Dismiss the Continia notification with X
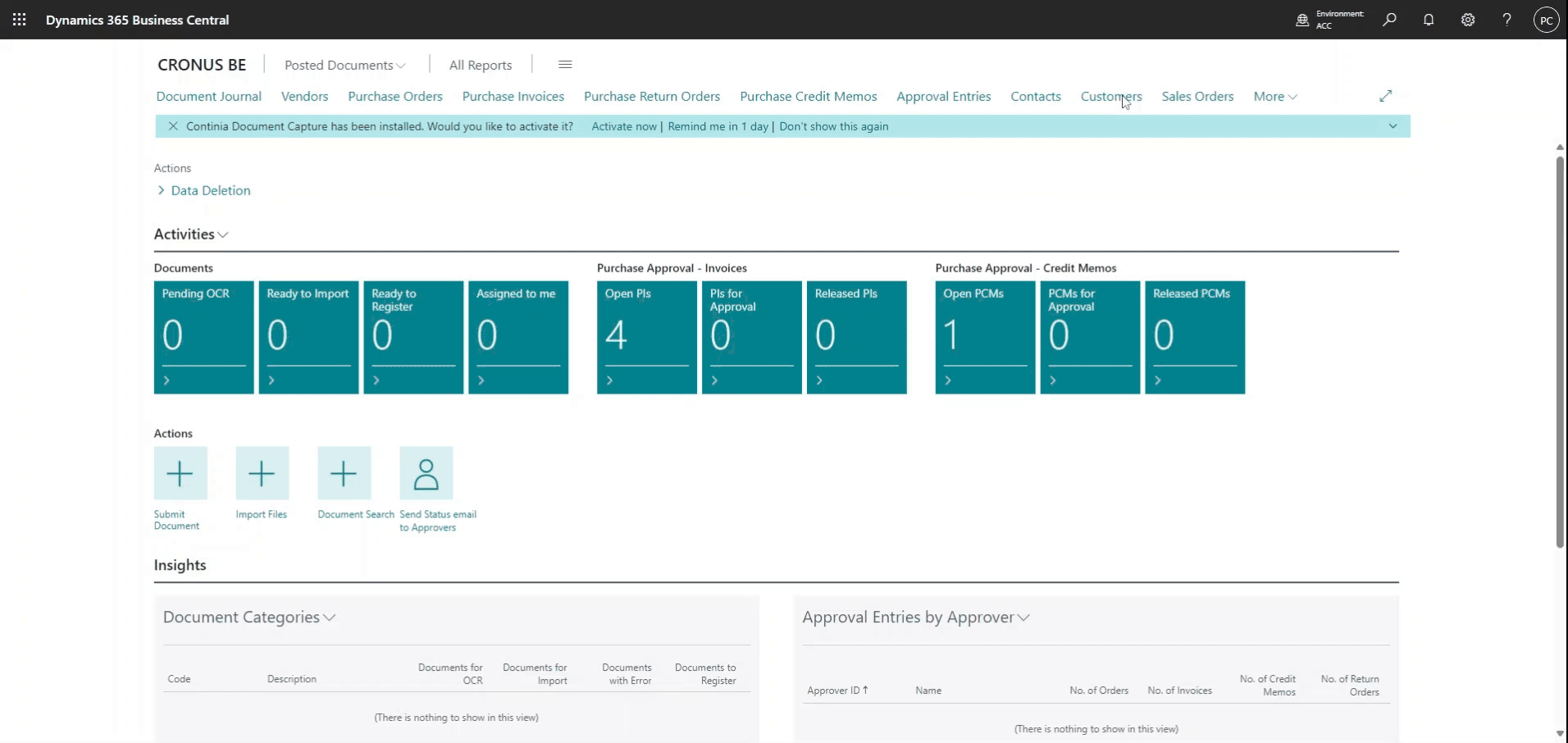Viewport: 1568px width, 743px height. point(173,126)
